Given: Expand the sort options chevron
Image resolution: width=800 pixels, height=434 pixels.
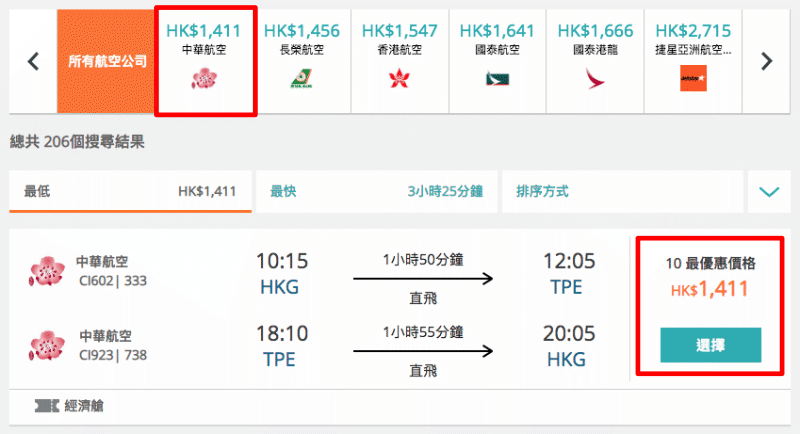Looking at the screenshot, I should coord(769,192).
